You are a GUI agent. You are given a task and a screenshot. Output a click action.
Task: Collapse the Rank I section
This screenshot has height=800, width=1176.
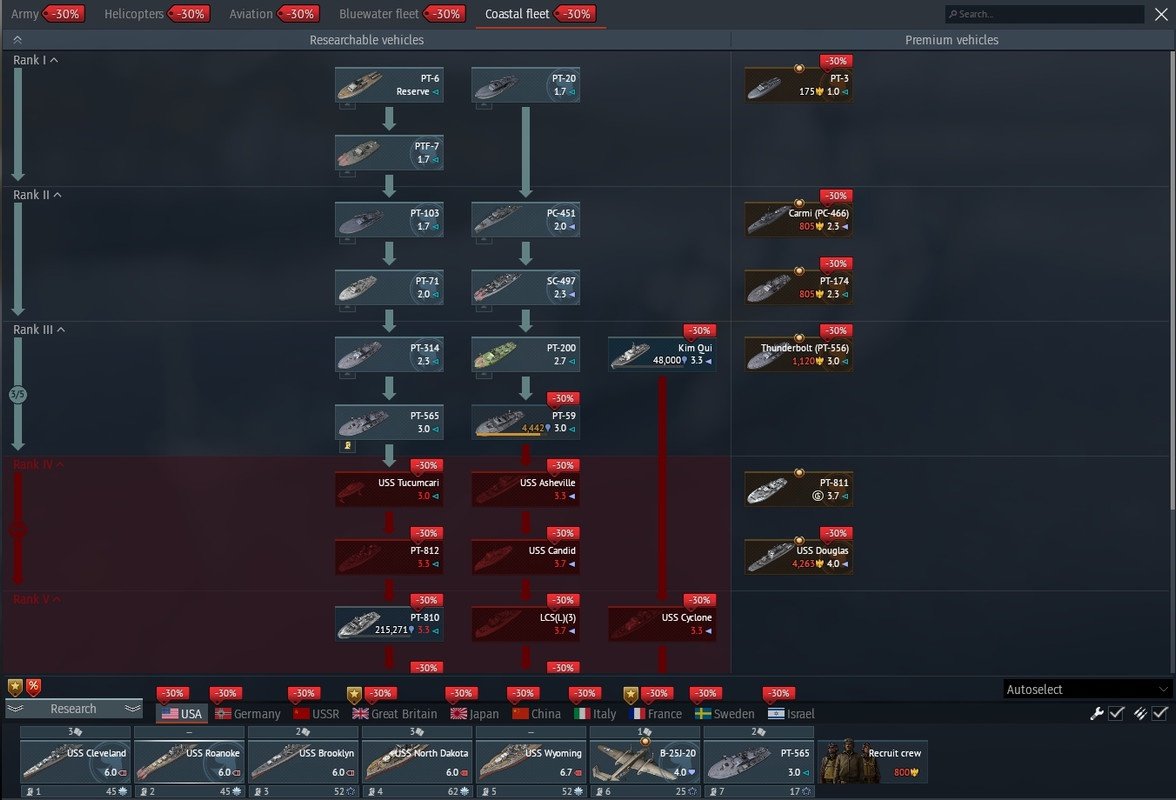click(35, 60)
